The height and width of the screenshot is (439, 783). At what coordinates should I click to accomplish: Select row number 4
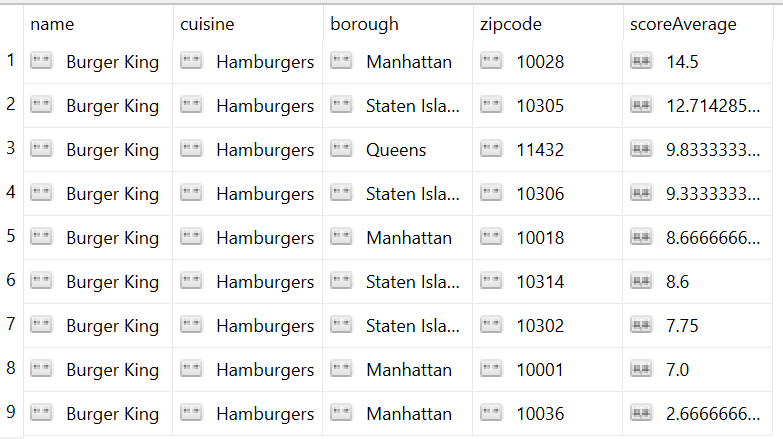(x=11, y=193)
